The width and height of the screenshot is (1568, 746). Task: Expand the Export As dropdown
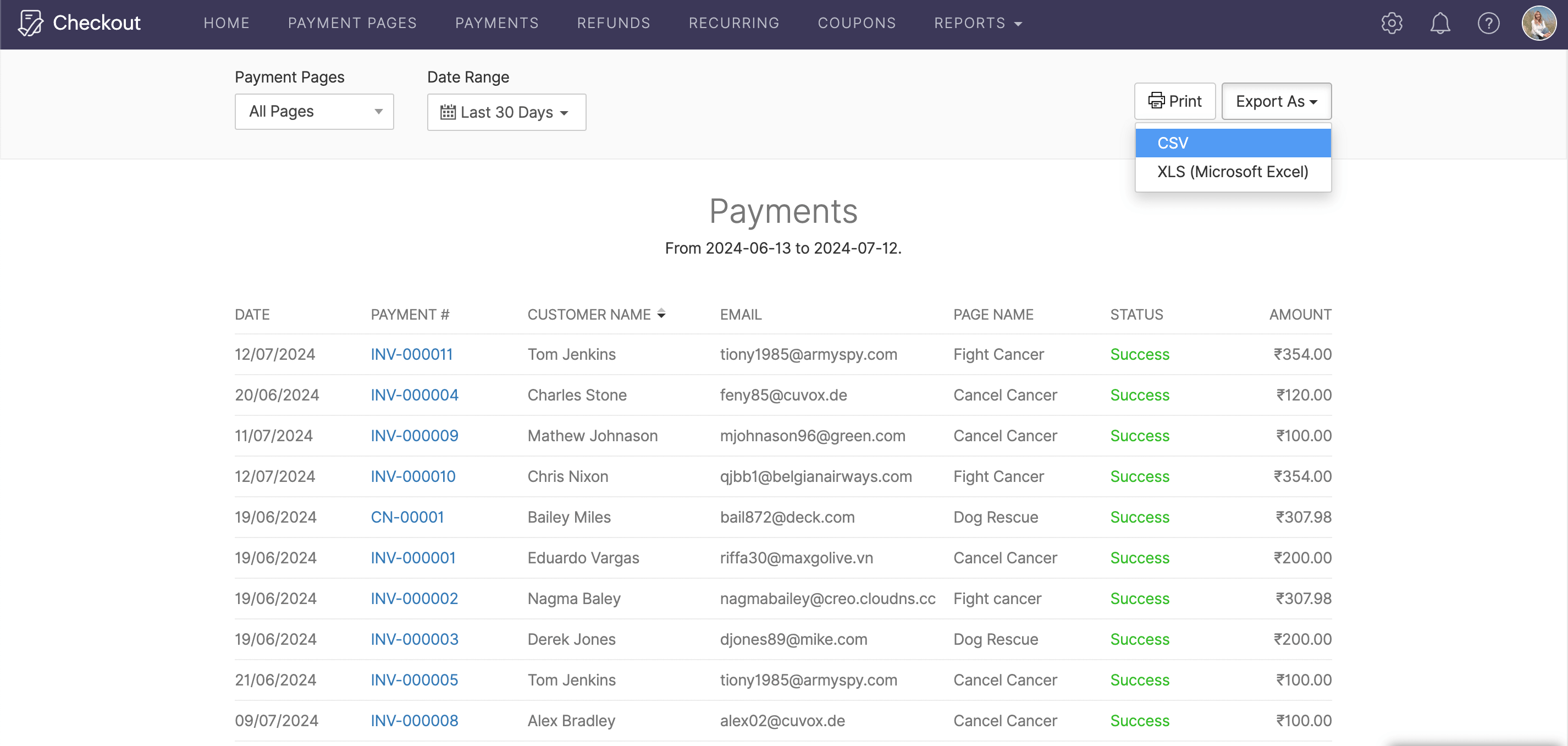[1276, 101]
